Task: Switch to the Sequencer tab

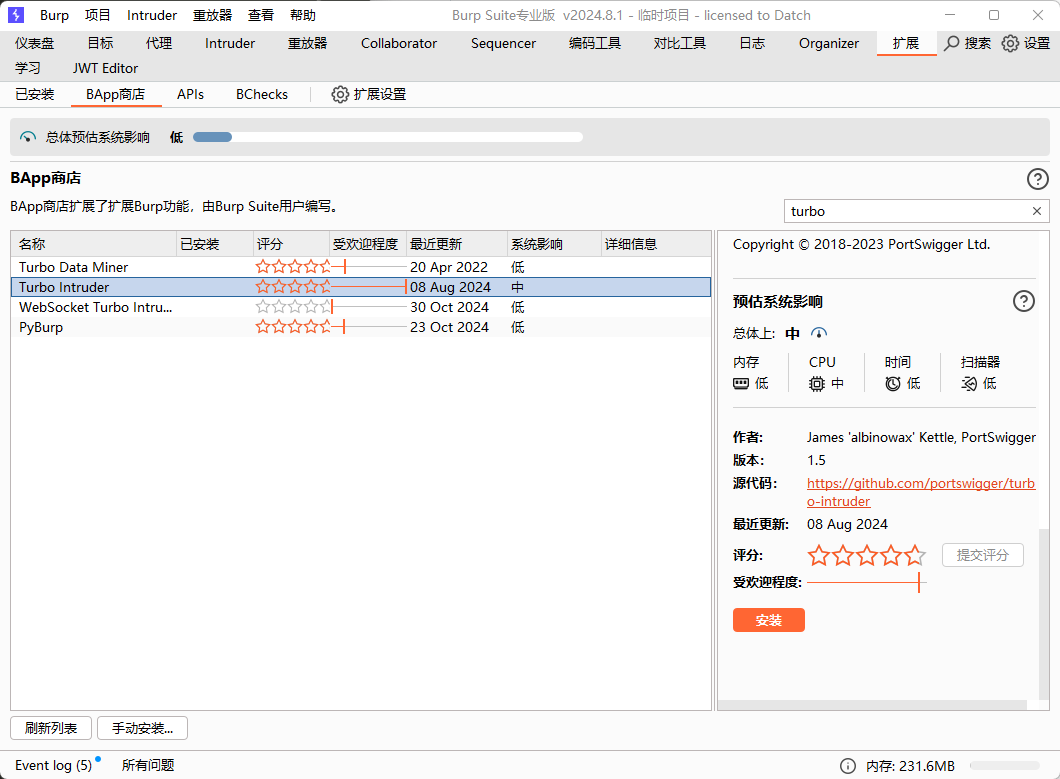Action: (503, 43)
